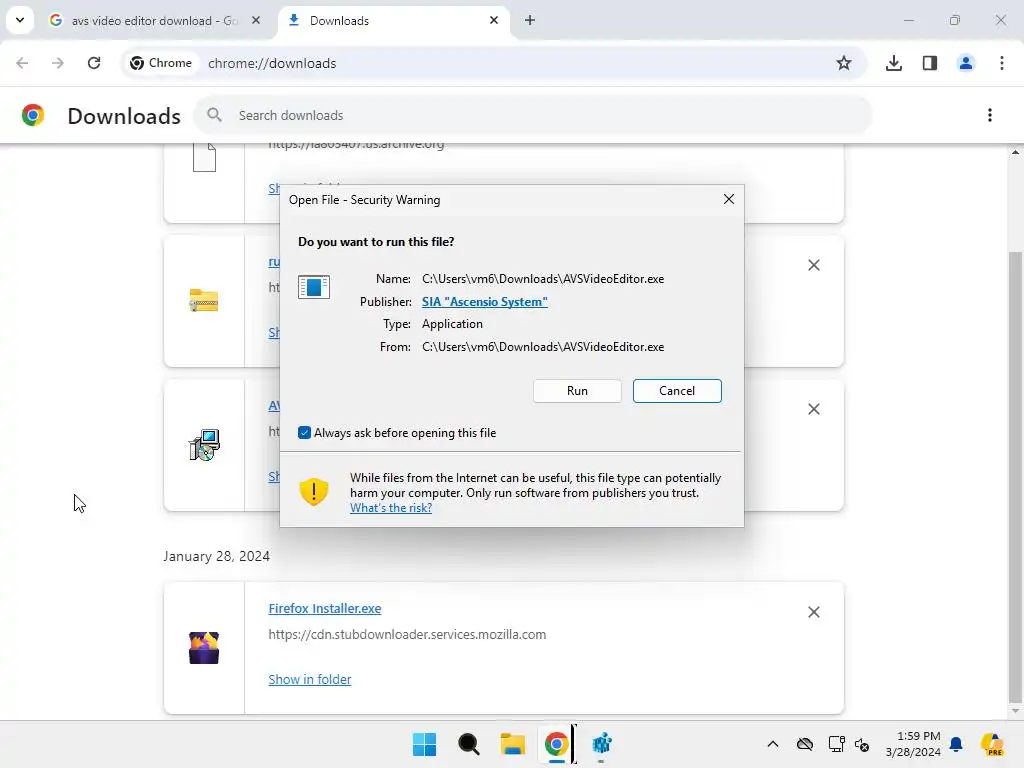Click the PRE colorful tray icon

pyautogui.click(x=992, y=744)
